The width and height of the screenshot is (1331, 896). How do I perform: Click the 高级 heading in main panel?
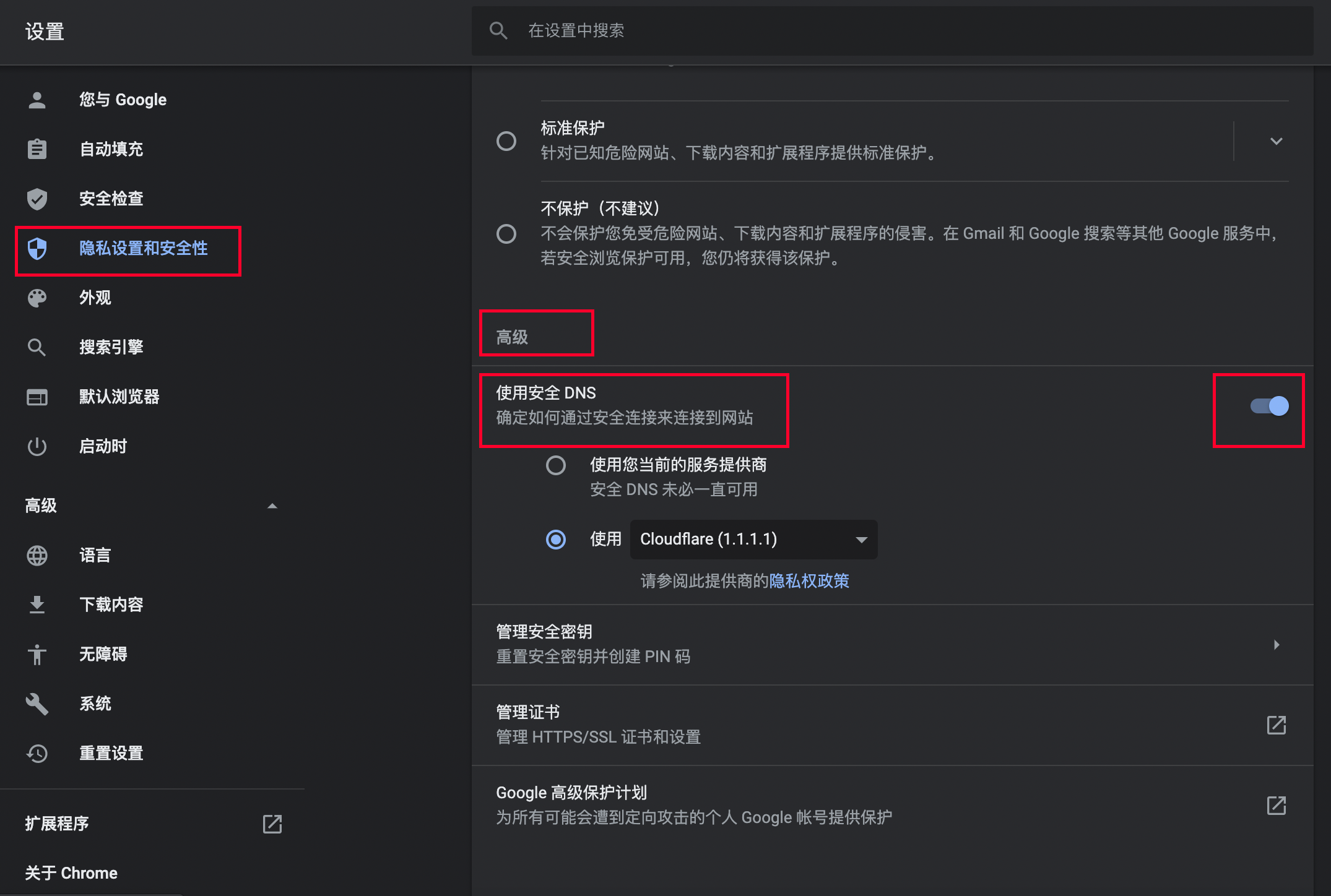[x=512, y=337]
